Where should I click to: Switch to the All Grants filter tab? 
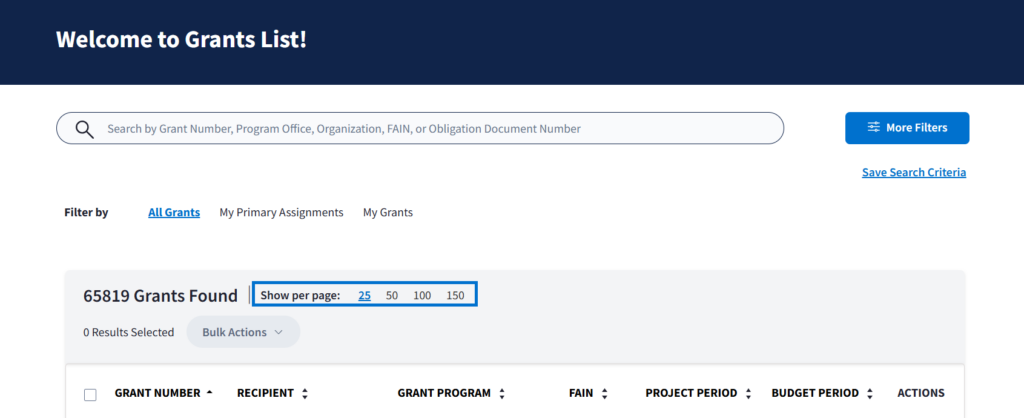pos(174,213)
